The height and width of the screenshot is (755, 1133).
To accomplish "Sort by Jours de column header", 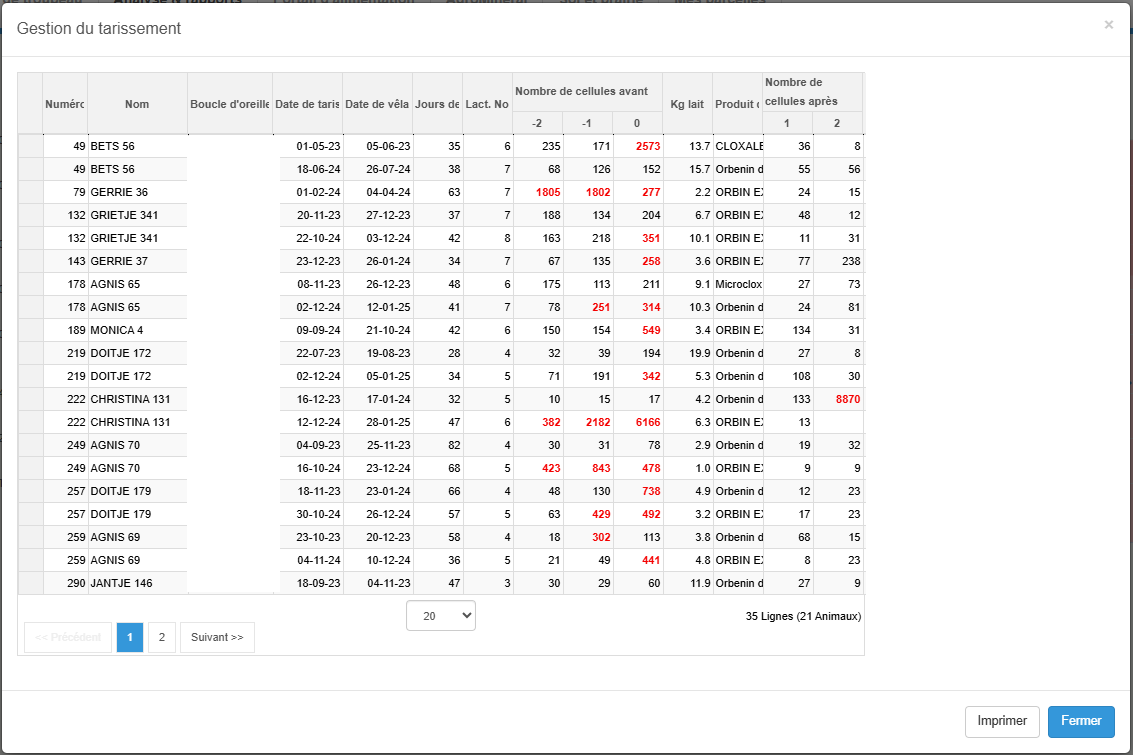I will pyautogui.click(x=437, y=104).
